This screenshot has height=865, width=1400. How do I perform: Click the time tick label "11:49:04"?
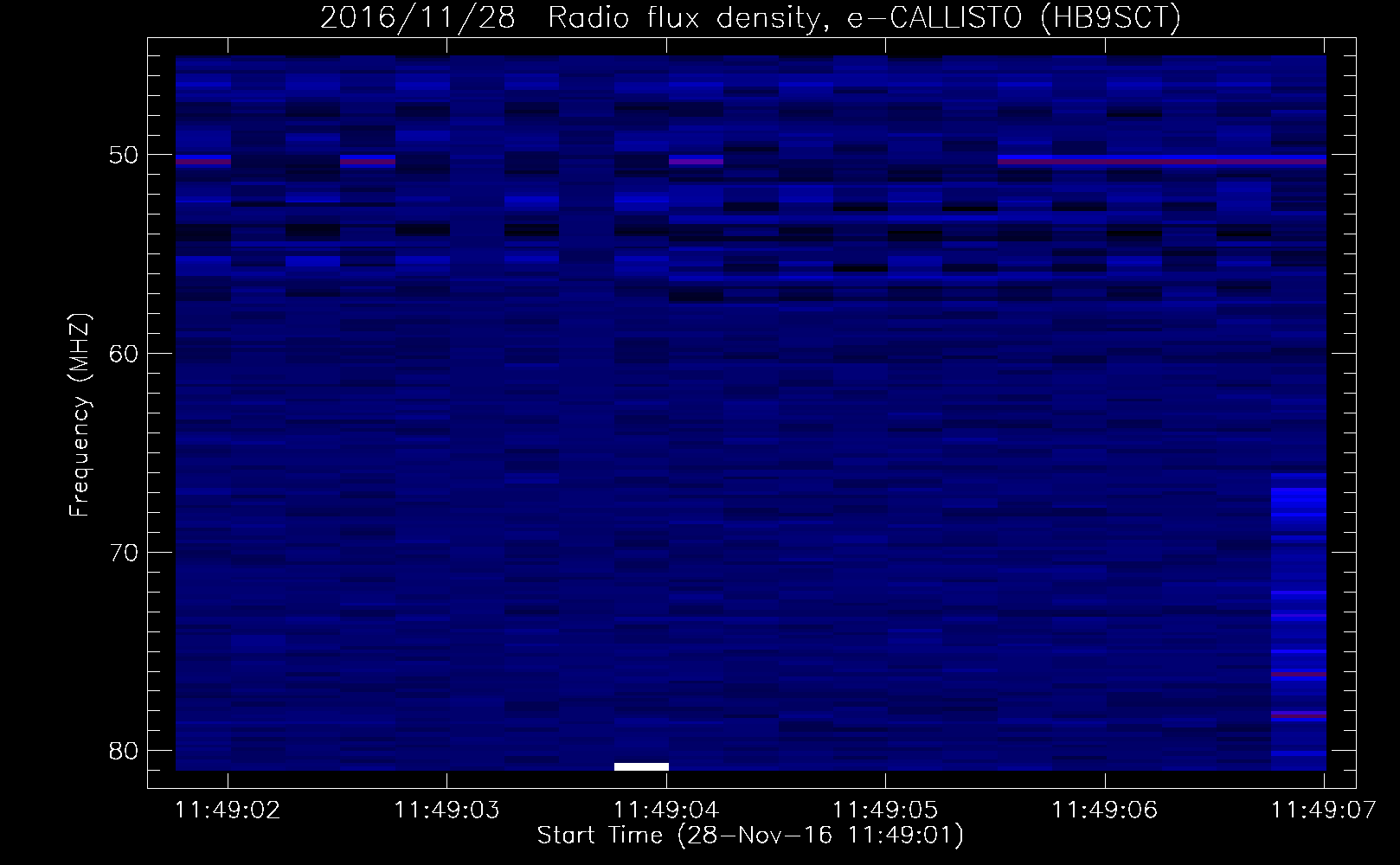[666, 810]
